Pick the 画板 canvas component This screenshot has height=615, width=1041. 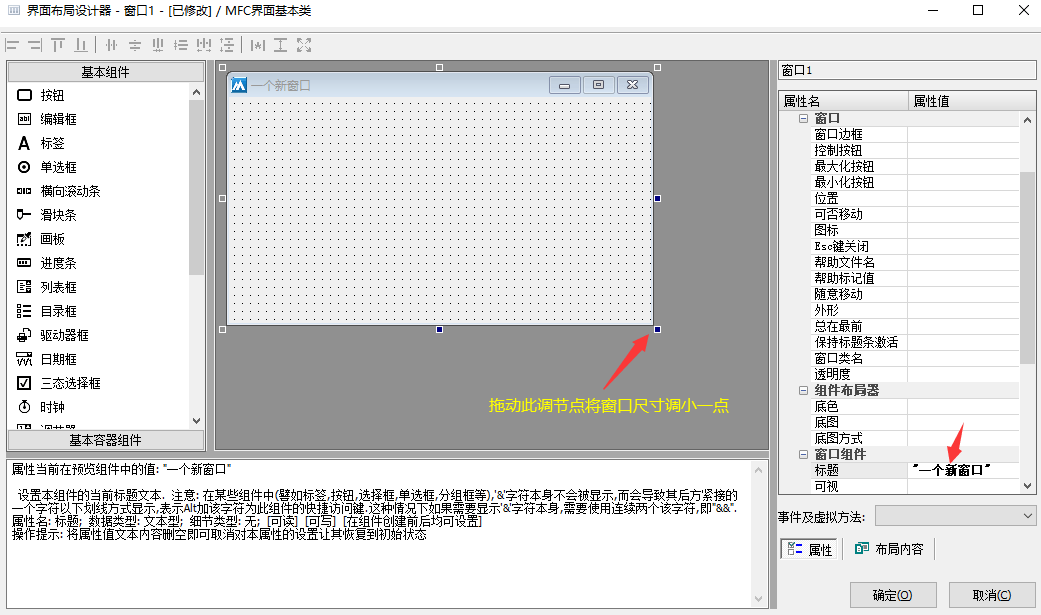[52, 239]
